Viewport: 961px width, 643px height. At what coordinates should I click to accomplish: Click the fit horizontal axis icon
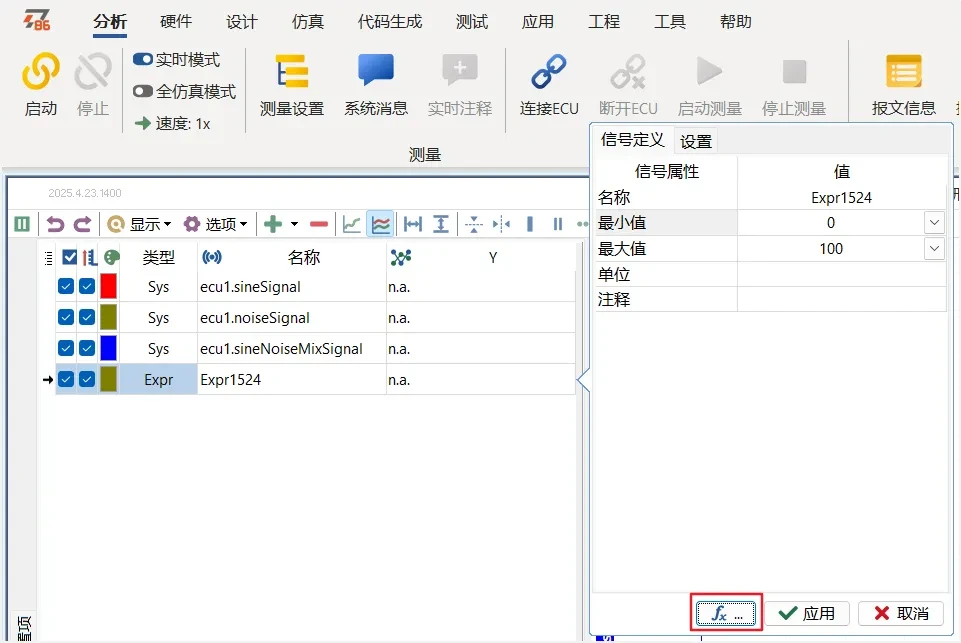coord(412,224)
